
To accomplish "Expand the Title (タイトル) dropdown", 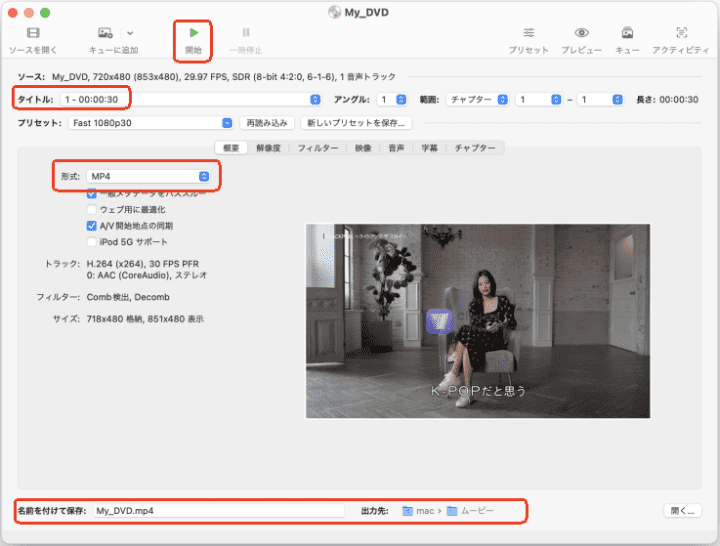I will 190,100.
